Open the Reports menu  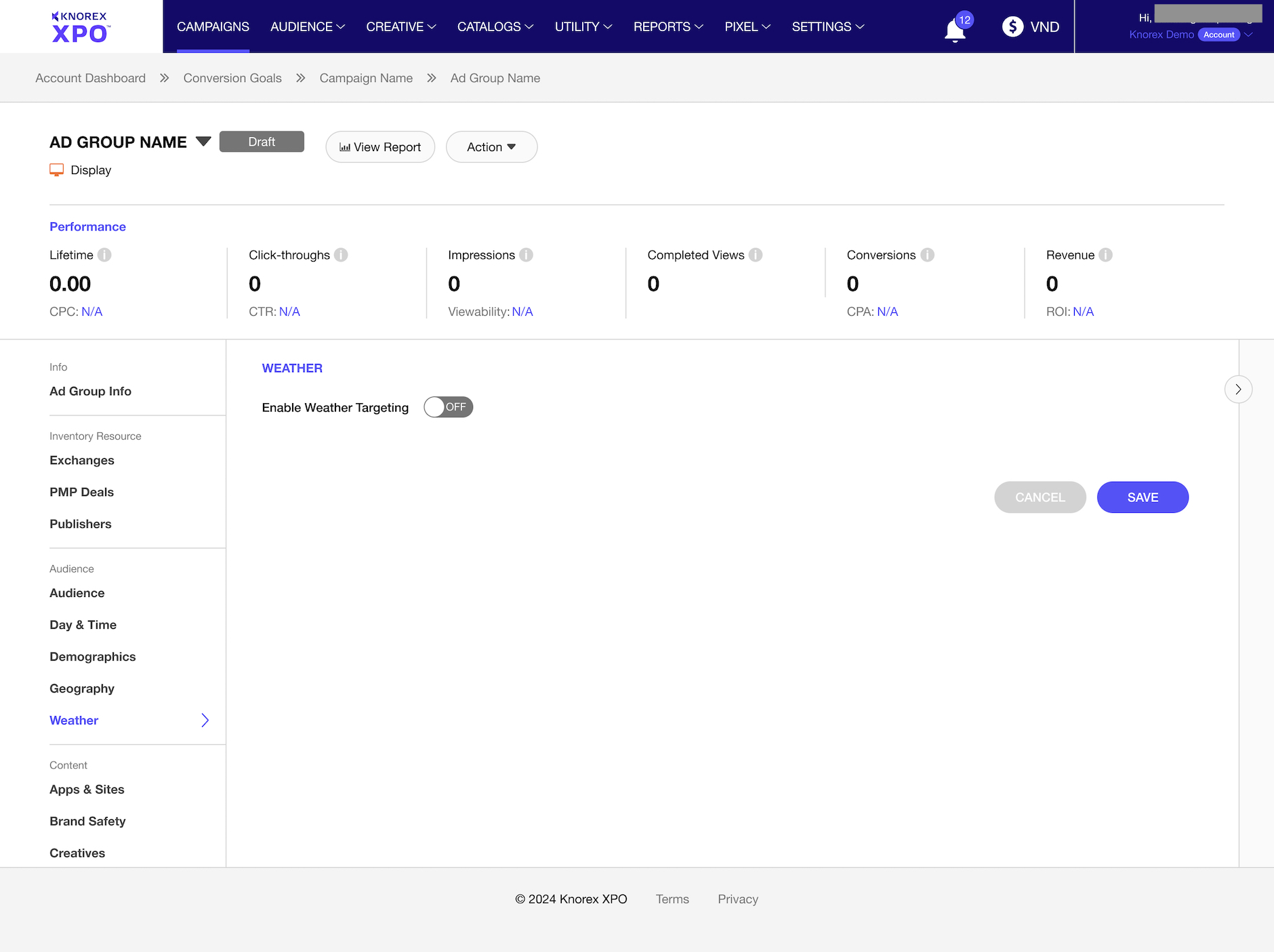668,27
